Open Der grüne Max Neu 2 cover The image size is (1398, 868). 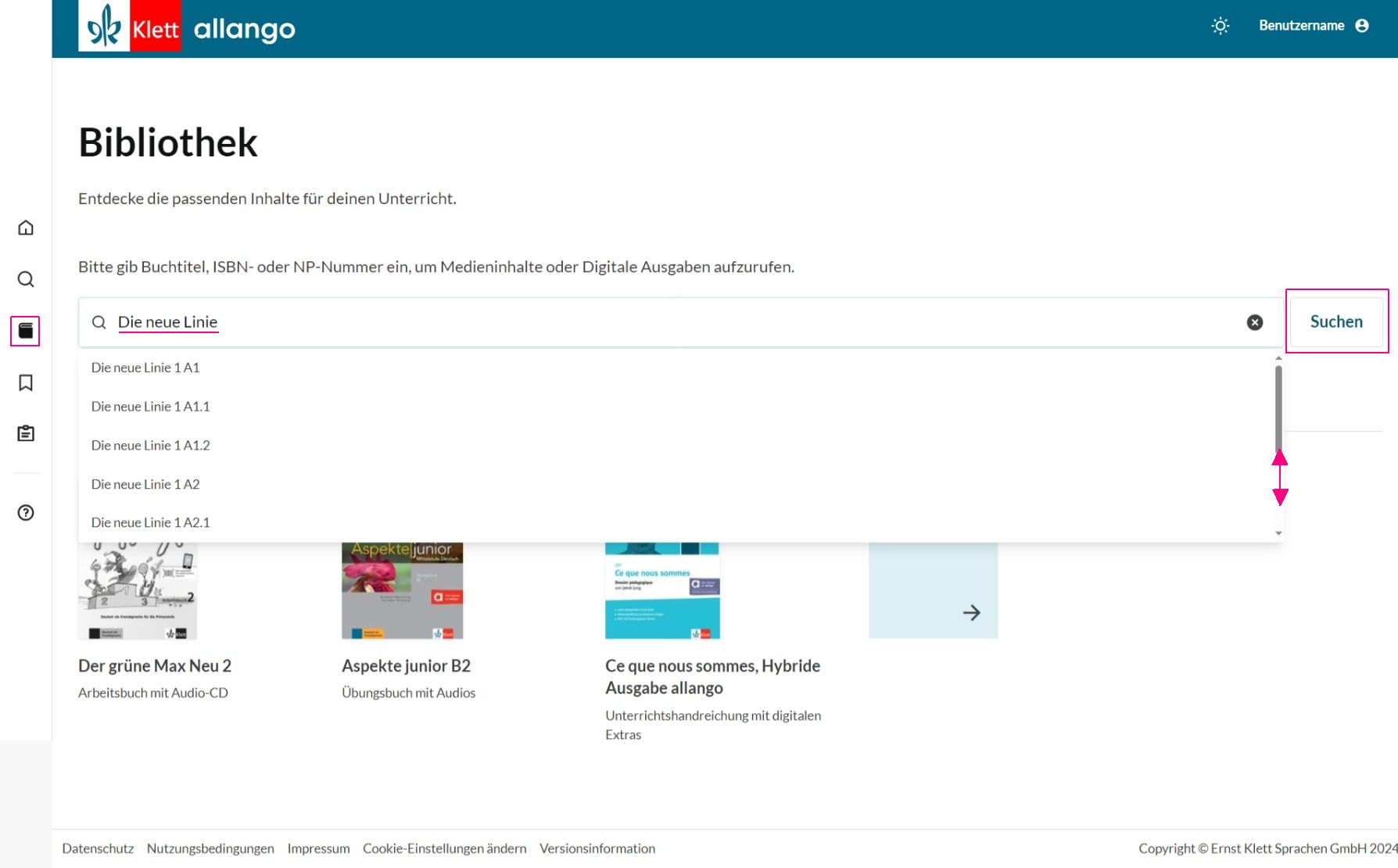(138, 591)
